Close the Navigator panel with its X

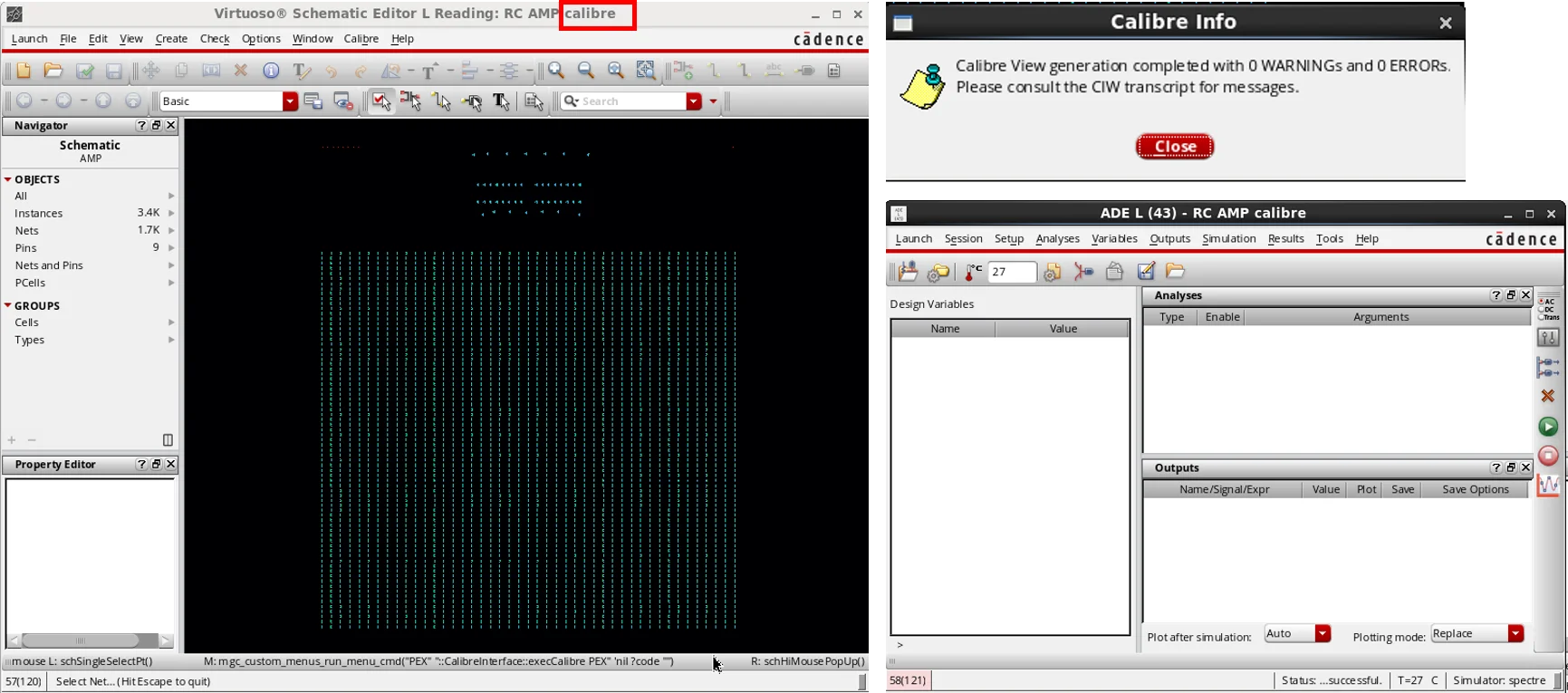pos(171,125)
